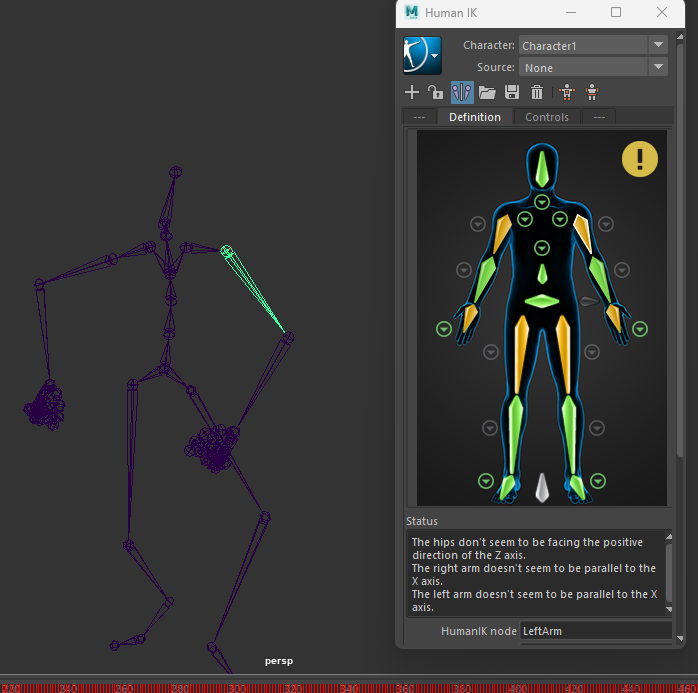Click the floppy disk icon to save the definition

point(512,92)
